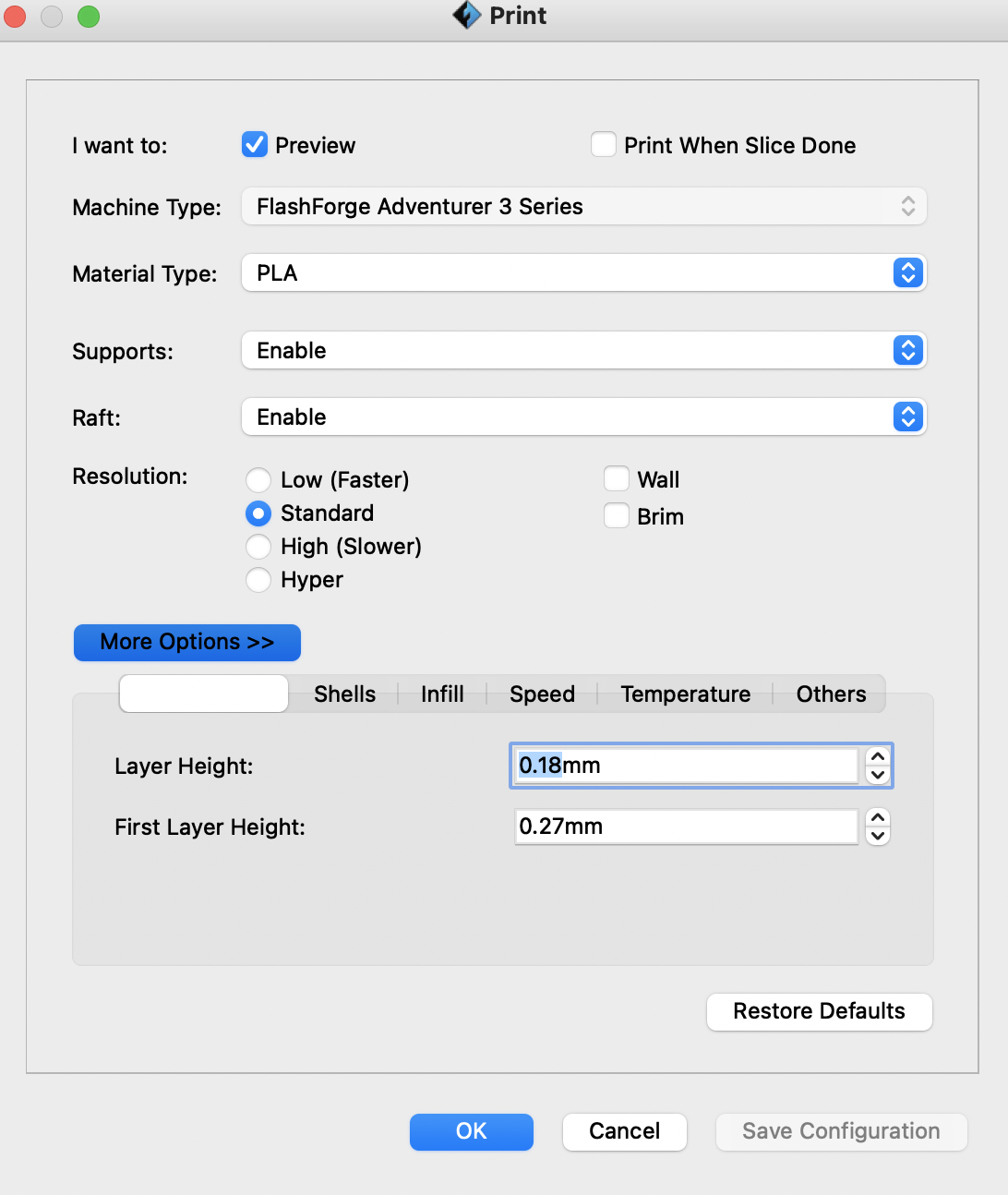Enable the Brim checkbox

pyautogui.click(x=617, y=515)
